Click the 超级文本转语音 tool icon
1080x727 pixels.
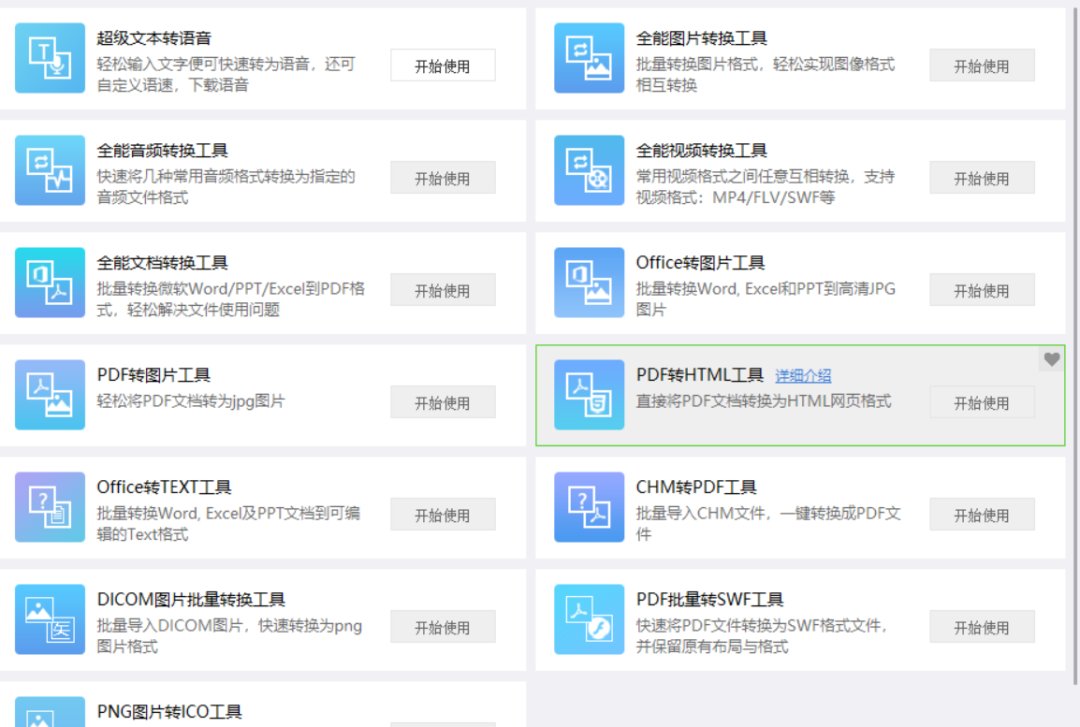(50, 58)
